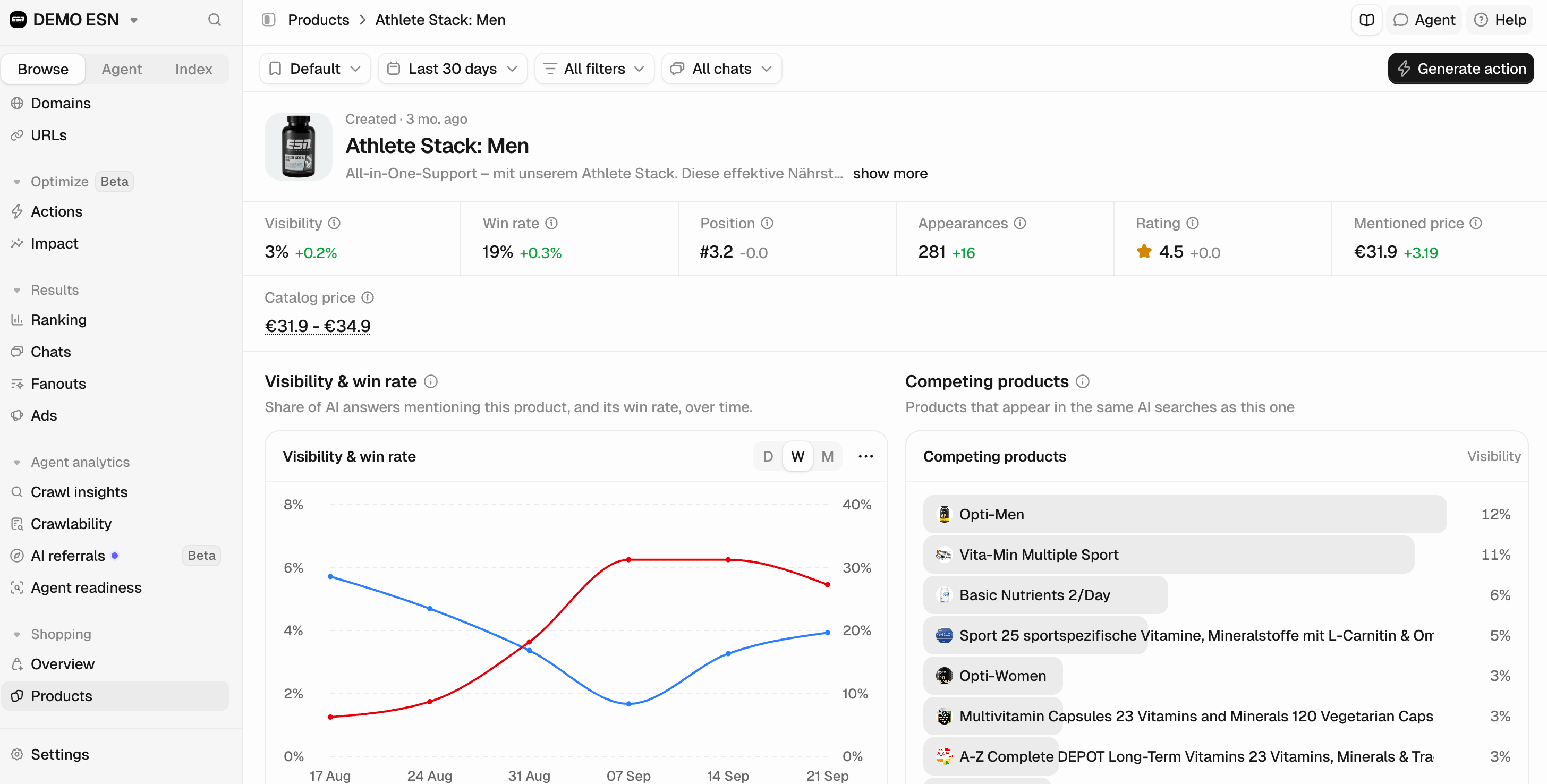The width and height of the screenshot is (1547, 784).
Task: Switch chart to monthly (M) granularity
Action: 828,457
